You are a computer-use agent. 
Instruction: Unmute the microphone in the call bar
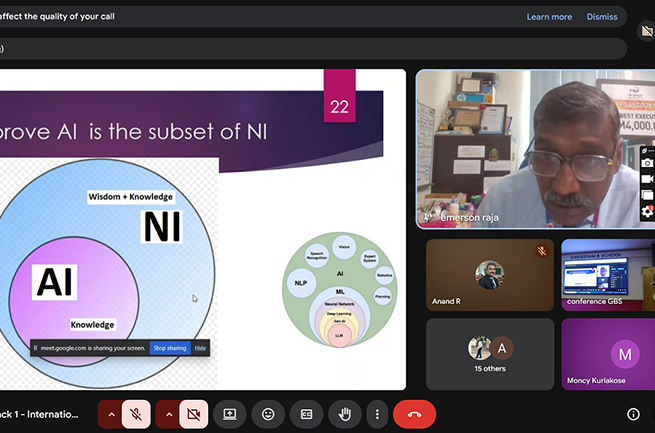point(137,414)
